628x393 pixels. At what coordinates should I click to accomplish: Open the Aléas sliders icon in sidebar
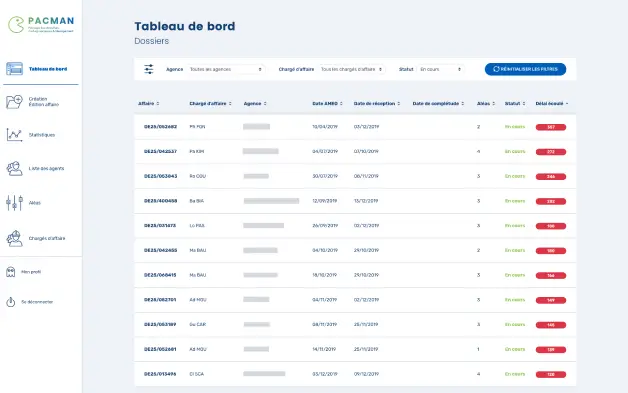(x=14, y=203)
